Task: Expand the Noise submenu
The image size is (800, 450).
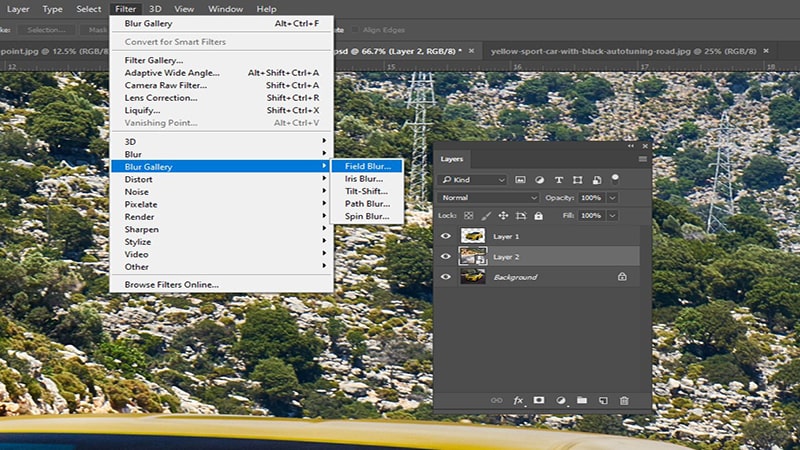Action: point(222,192)
